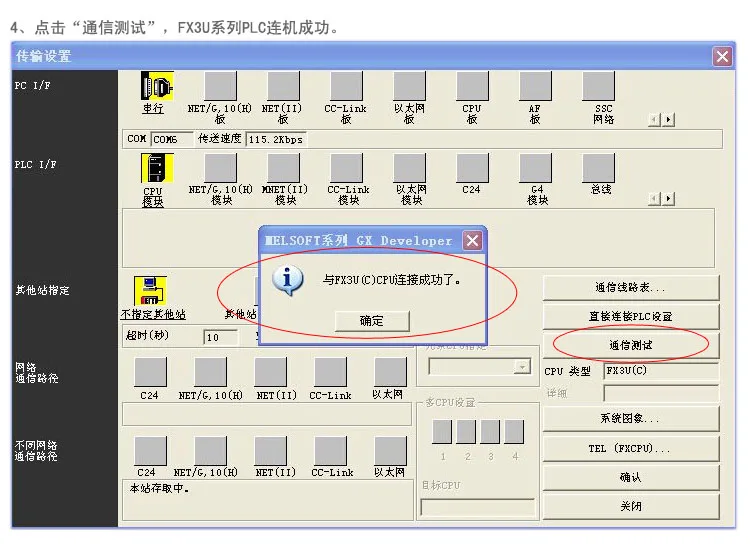Select multi-CPU box number 3
Screen dimensions: 750x553
[490, 431]
